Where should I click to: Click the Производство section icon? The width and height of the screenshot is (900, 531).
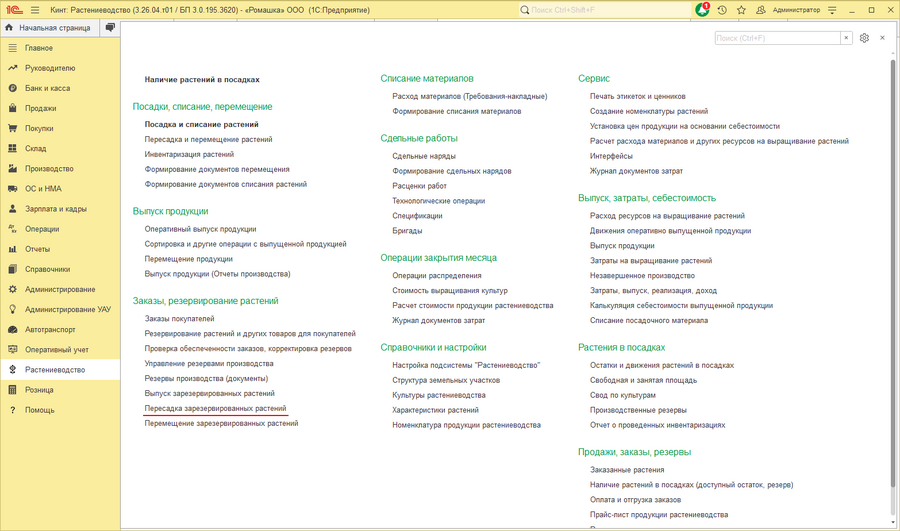pos(13,169)
